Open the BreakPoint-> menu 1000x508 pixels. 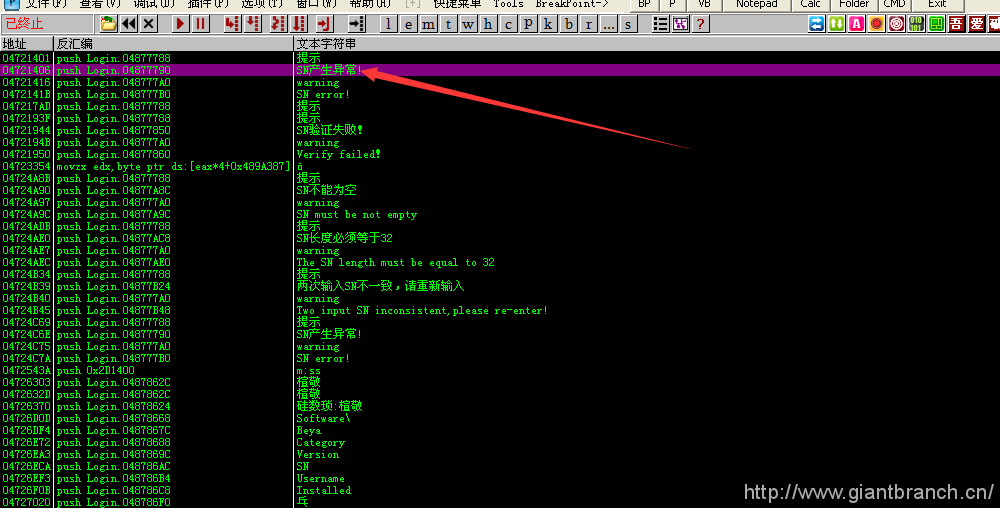point(572,4)
